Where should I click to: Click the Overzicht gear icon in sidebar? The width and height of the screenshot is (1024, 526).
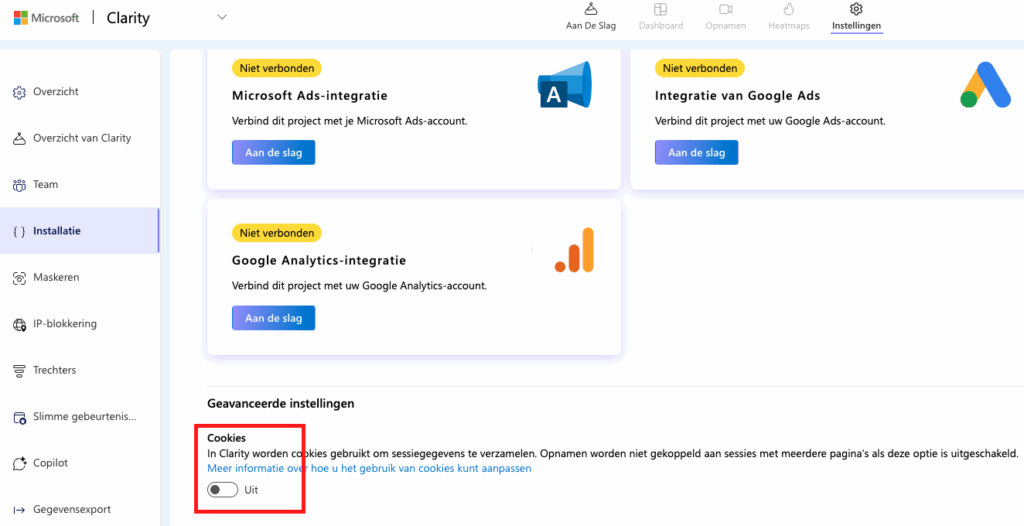[x=19, y=92]
